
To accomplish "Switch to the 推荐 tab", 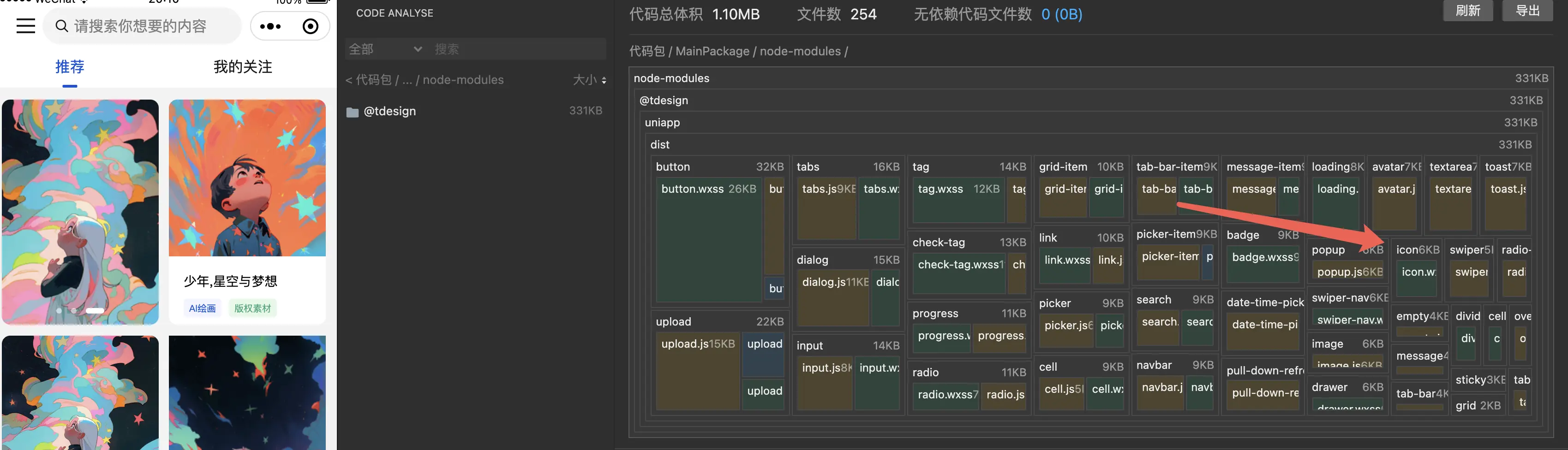I will pos(70,67).
